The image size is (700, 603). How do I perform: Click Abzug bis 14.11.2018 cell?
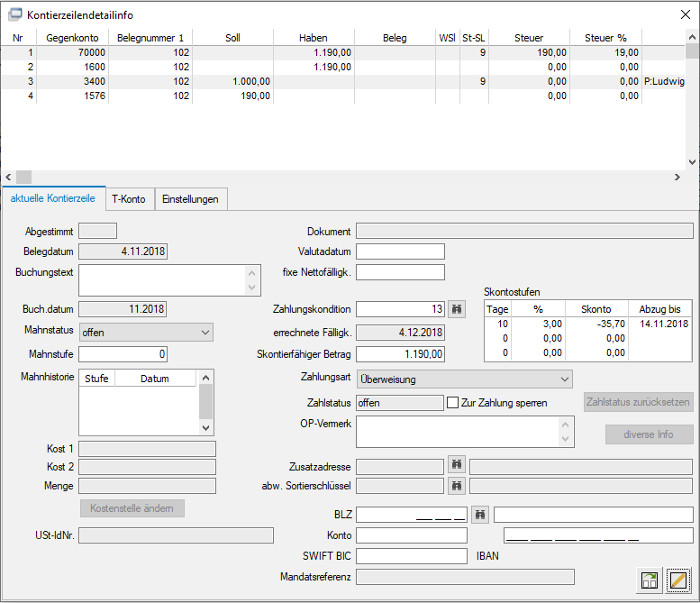[x=660, y=324]
